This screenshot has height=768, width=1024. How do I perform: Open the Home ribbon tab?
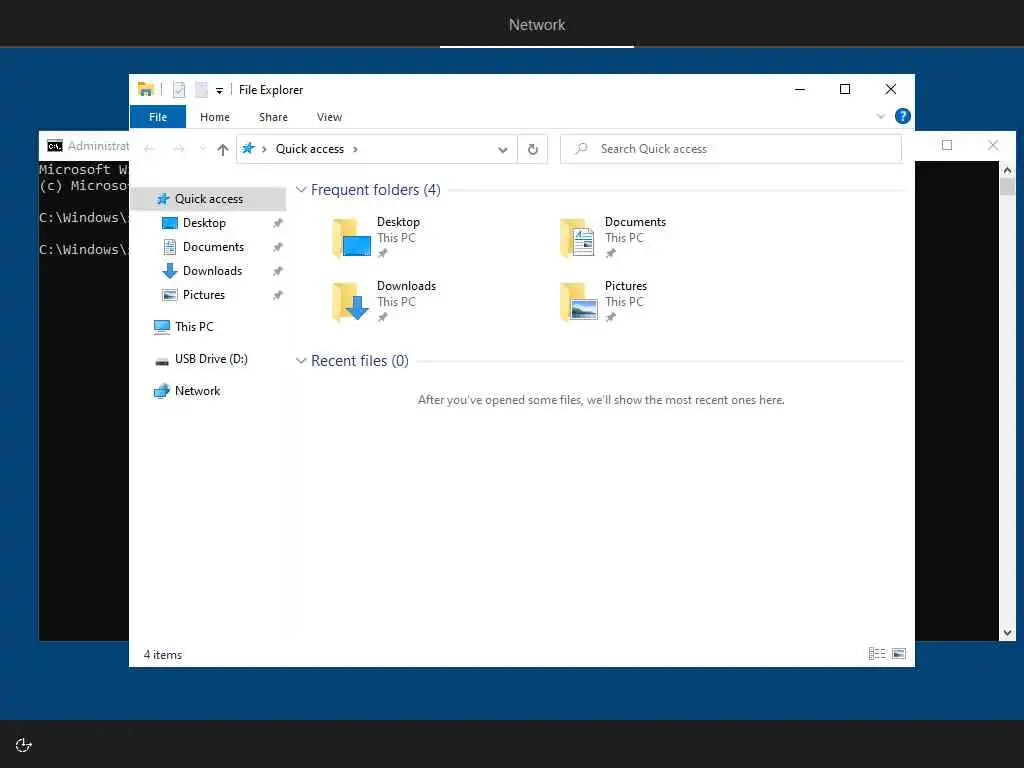[215, 117]
